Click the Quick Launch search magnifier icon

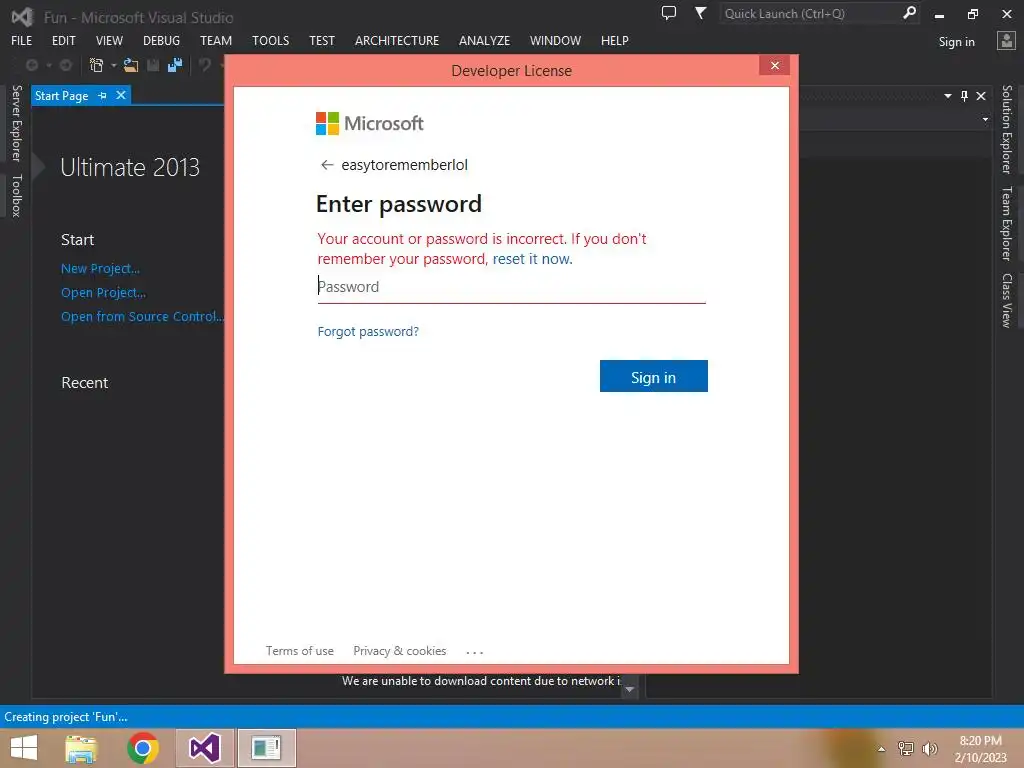pyautogui.click(x=909, y=13)
